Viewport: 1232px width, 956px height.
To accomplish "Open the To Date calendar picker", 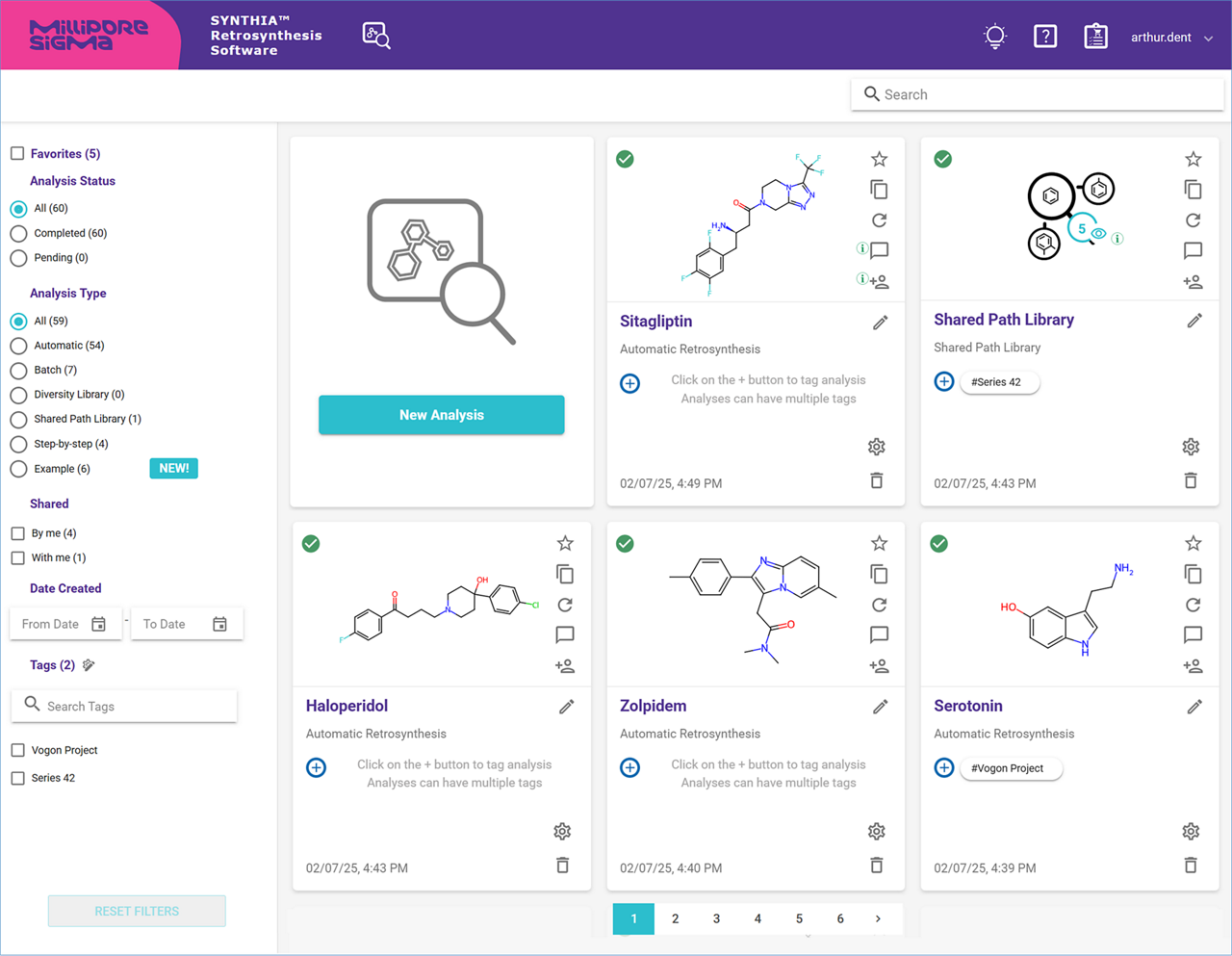I will (x=219, y=624).
